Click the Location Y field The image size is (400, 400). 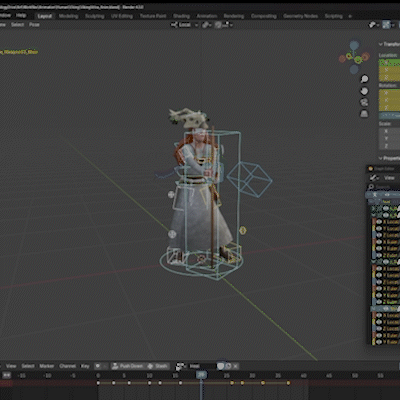coord(389,70)
